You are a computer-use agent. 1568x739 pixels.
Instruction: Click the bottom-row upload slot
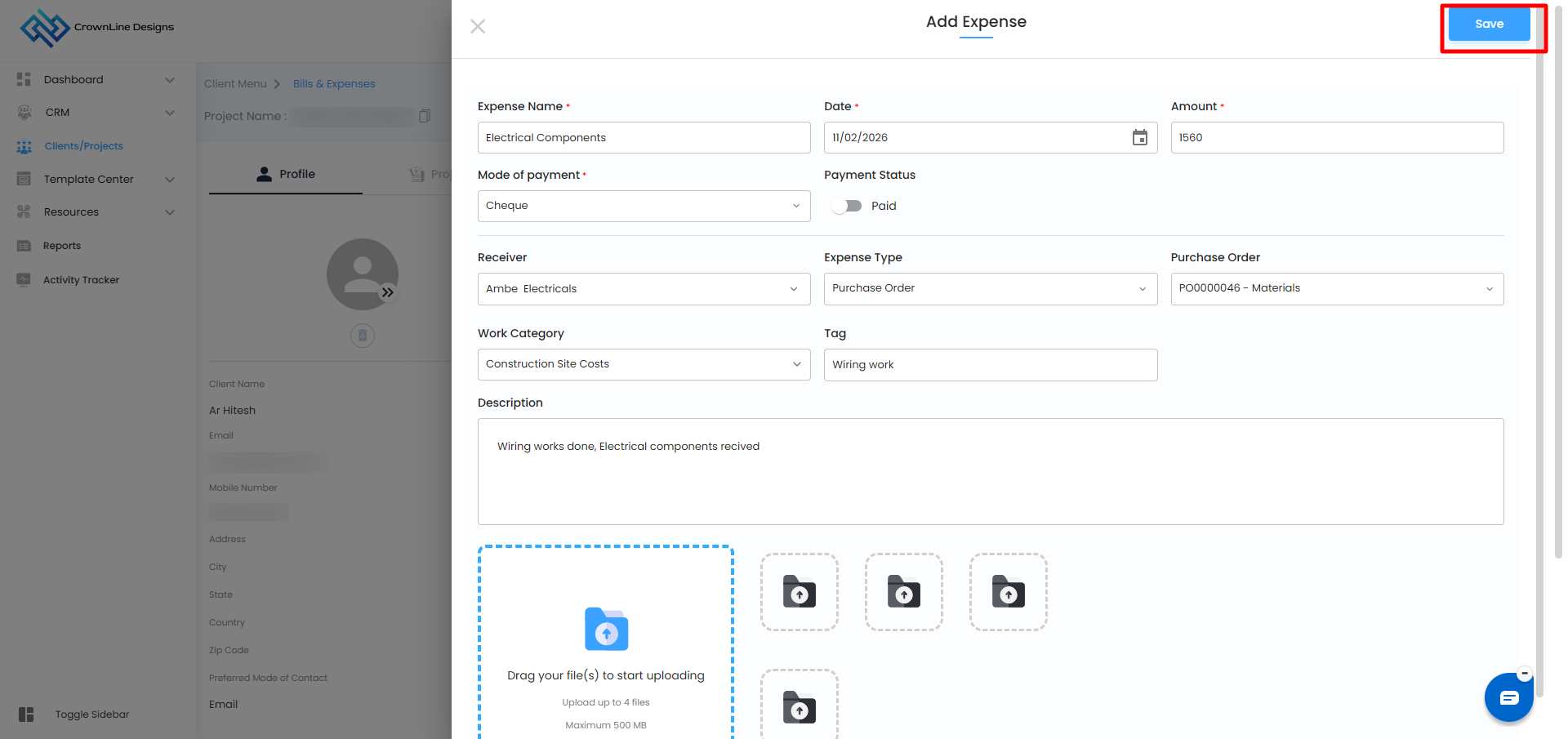[x=800, y=705]
